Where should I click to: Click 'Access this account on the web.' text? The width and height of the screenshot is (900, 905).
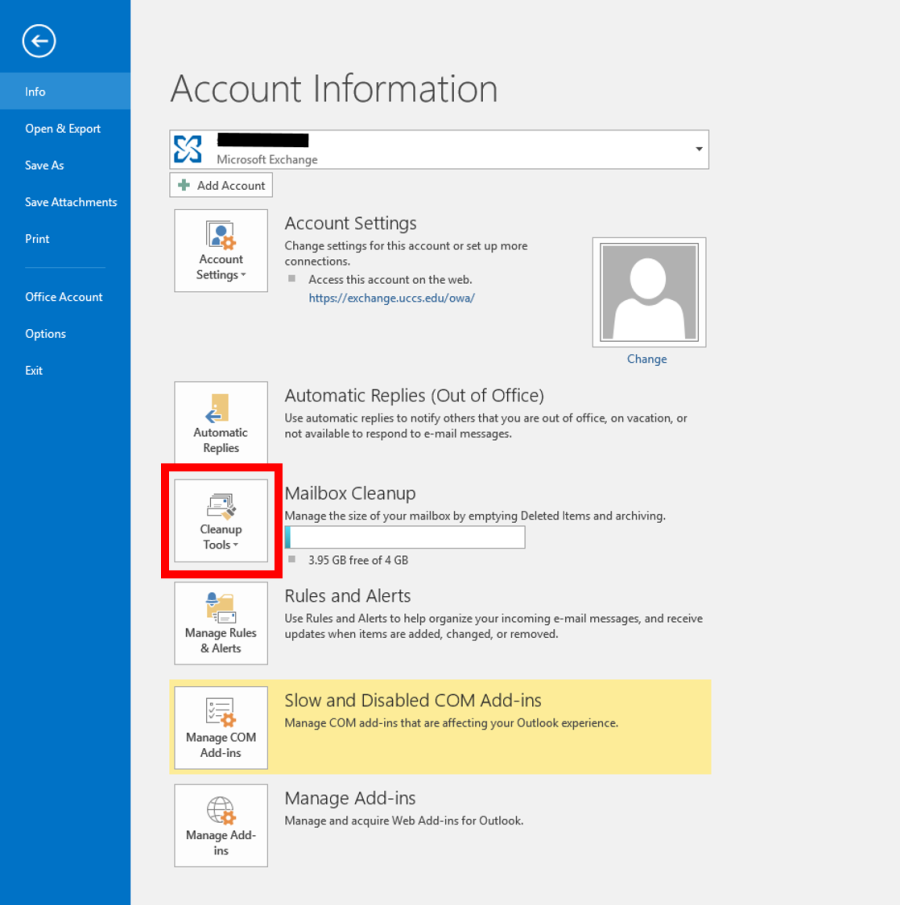390,279
